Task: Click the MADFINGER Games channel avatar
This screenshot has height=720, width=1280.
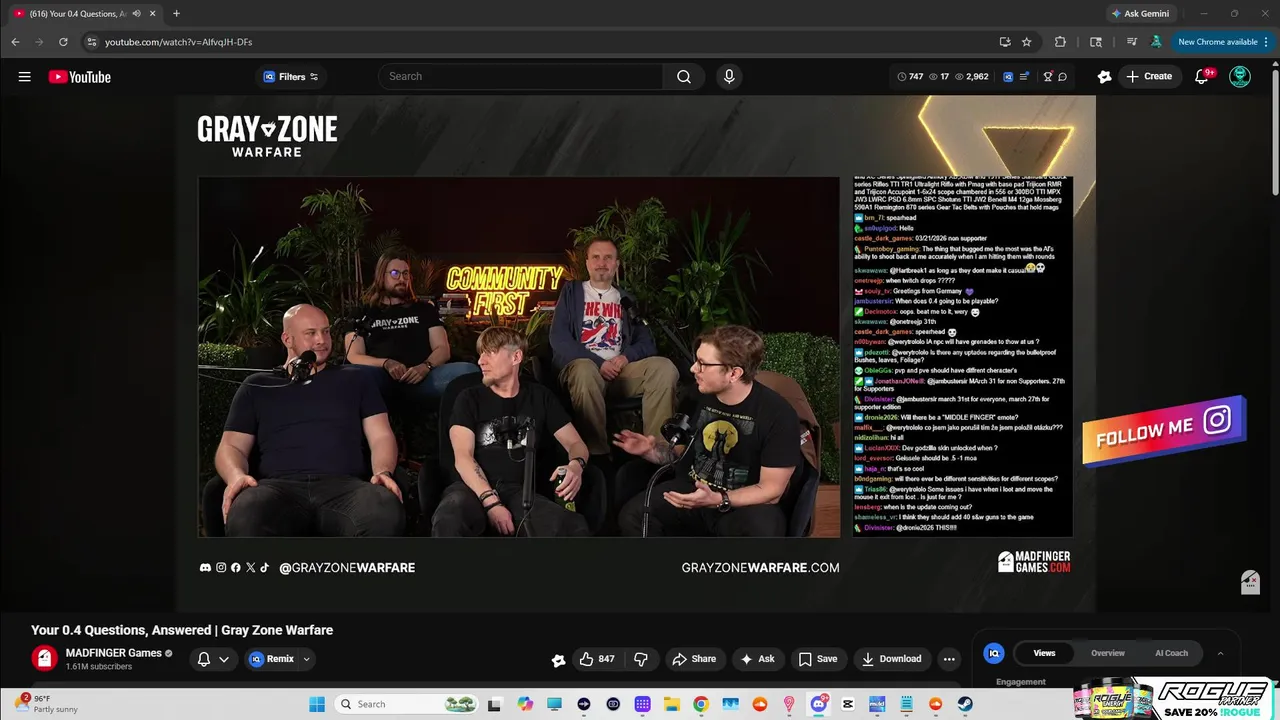Action: (44, 659)
